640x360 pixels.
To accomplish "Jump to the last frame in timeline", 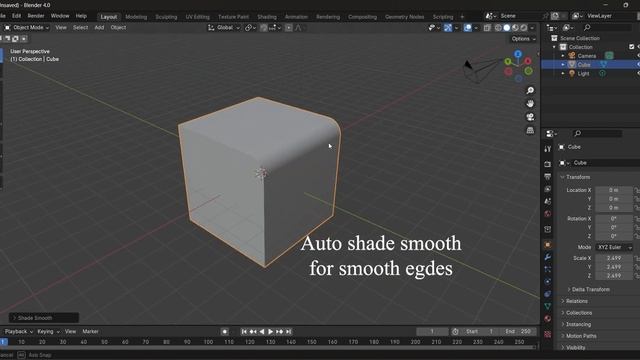I will point(289,332).
